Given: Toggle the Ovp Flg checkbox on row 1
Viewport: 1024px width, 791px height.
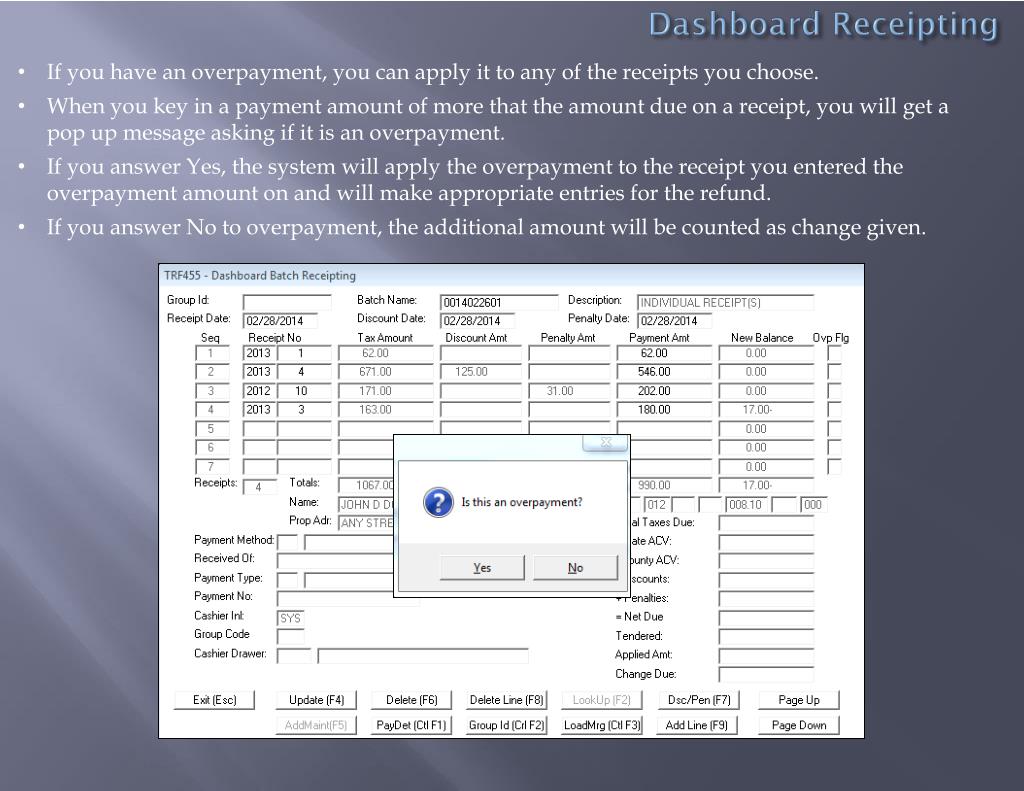Looking at the screenshot, I should click(834, 353).
